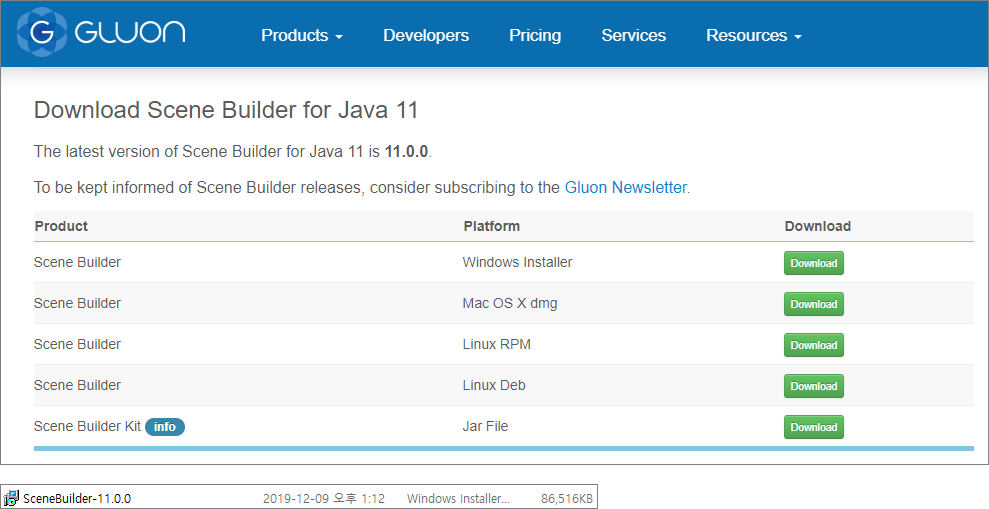Navigate to Services

[x=633, y=35]
